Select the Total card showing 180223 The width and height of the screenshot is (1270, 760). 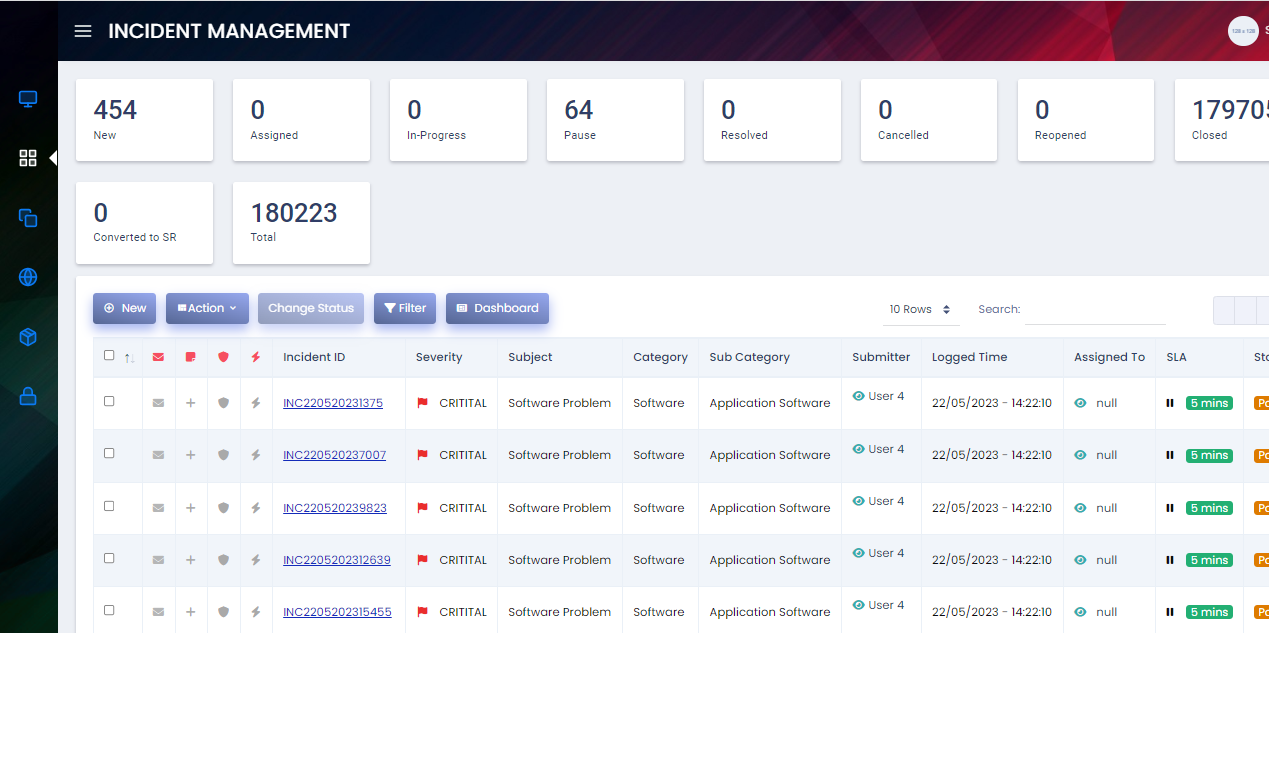pos(301,223)
